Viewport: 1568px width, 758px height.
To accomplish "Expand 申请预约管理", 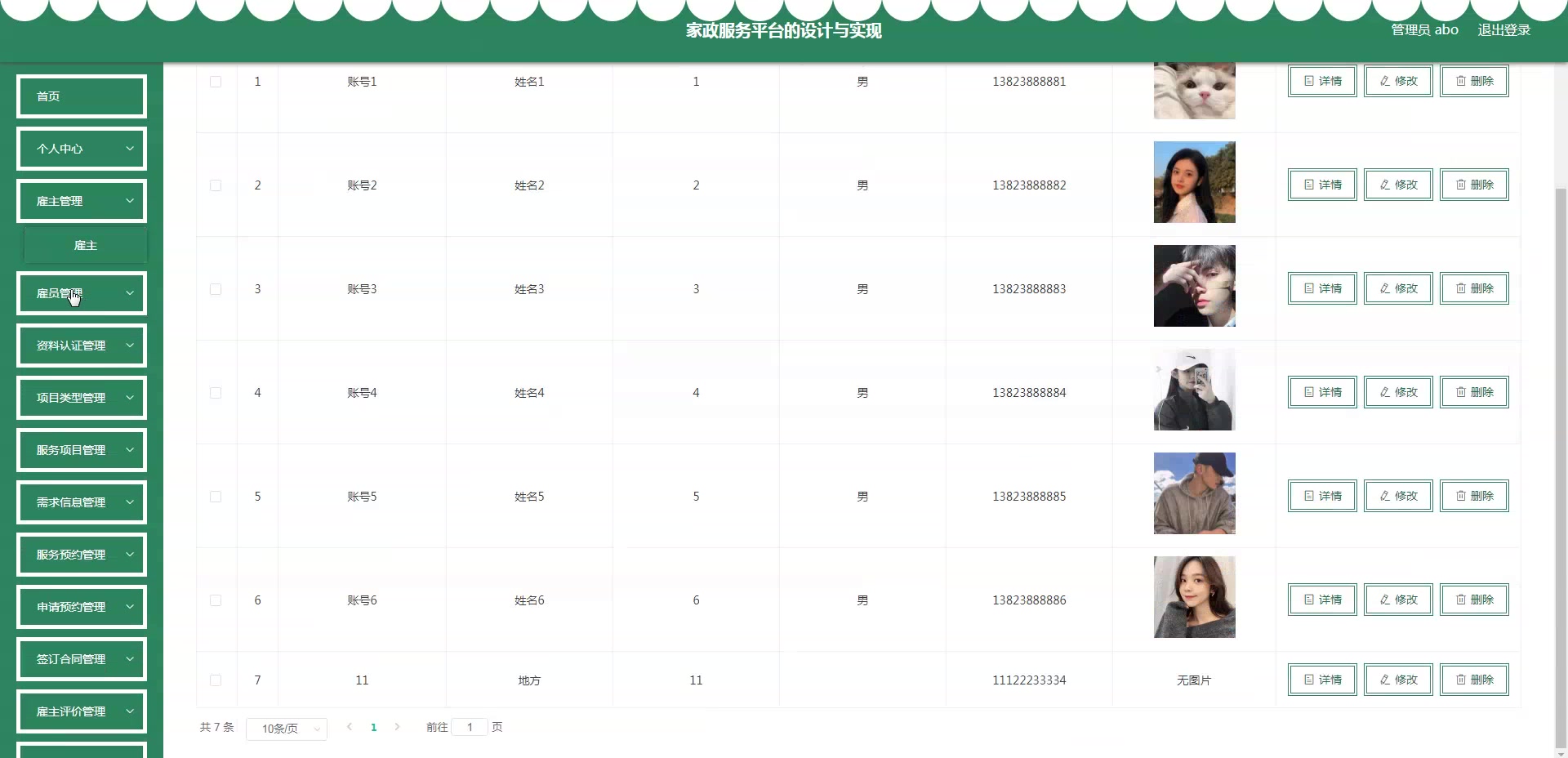I will tap(82, 607).
